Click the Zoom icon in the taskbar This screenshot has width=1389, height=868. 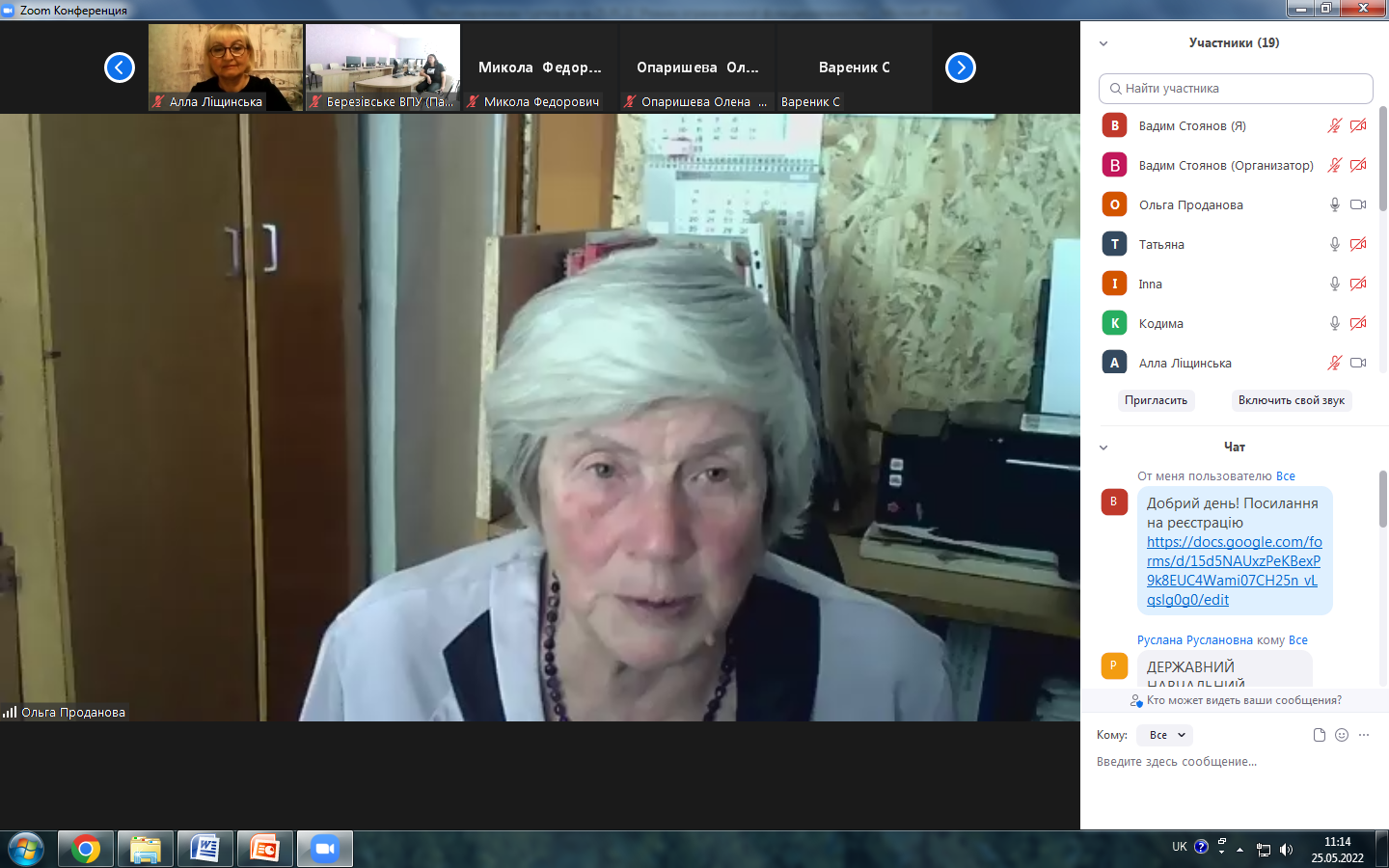coord(325,849)
